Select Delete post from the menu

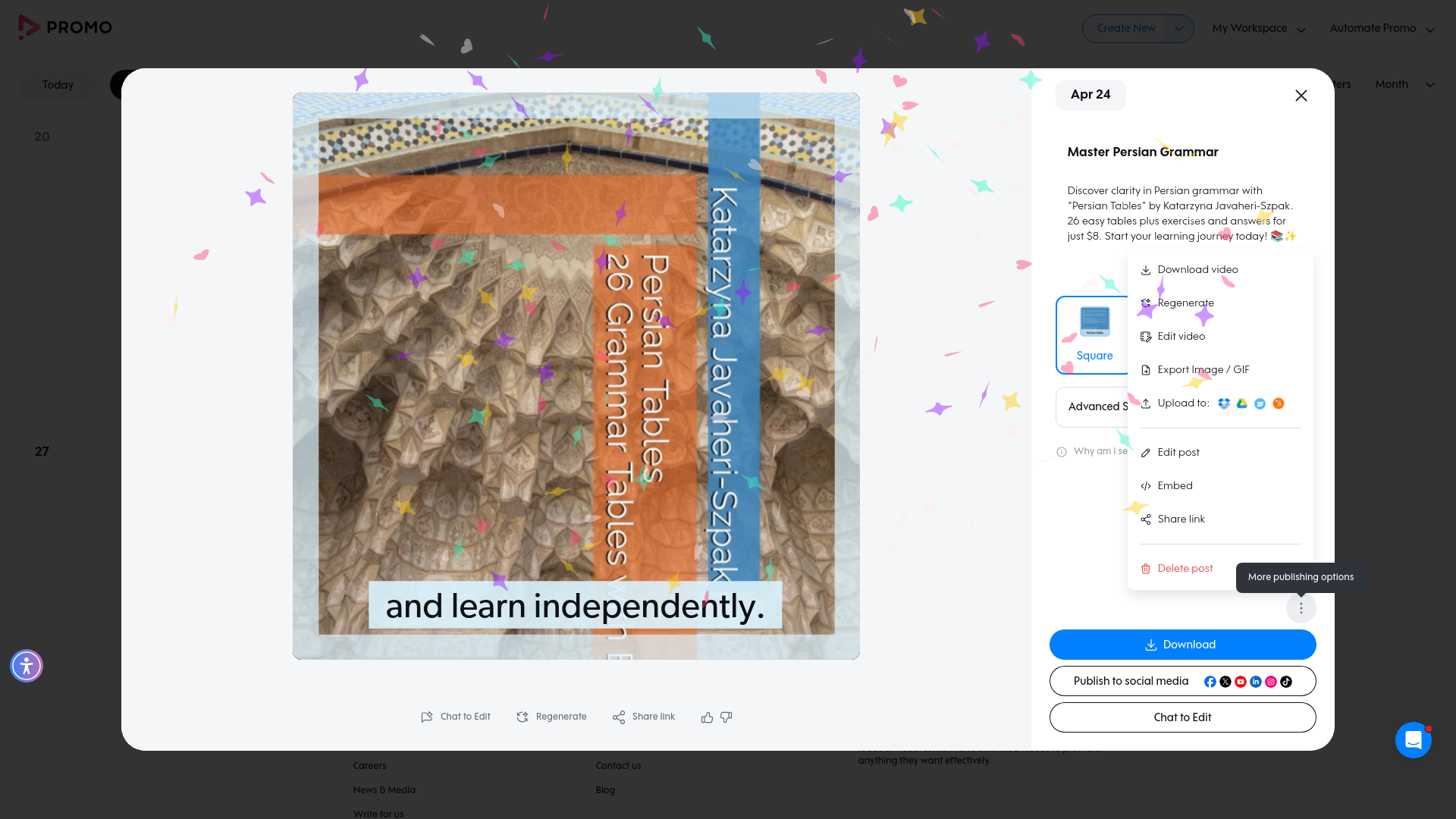click(x=1185, y=568)
